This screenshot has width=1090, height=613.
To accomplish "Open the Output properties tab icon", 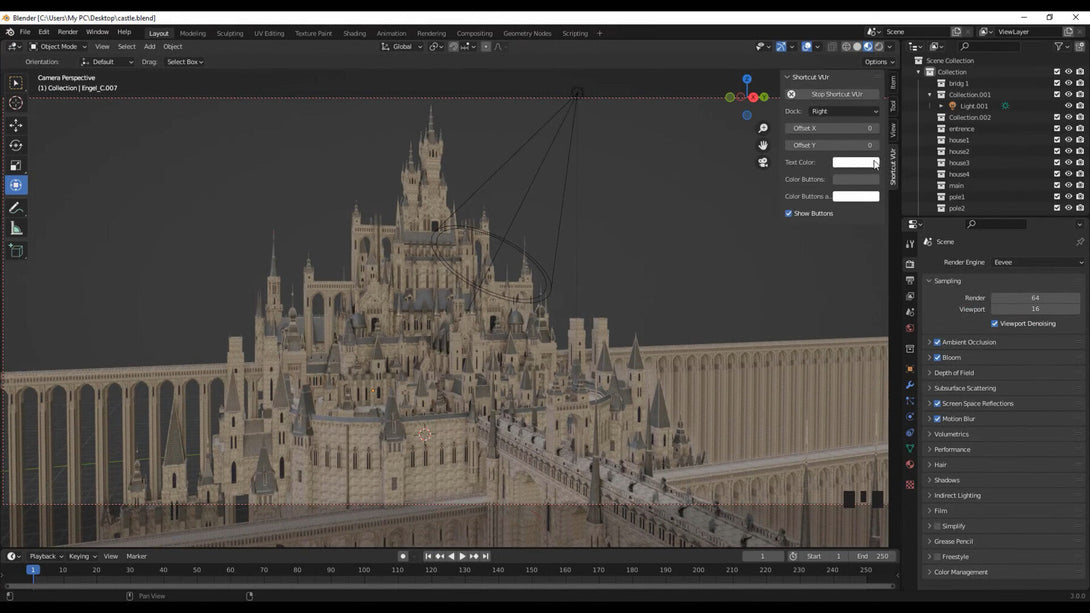I will tap(910, 280).
